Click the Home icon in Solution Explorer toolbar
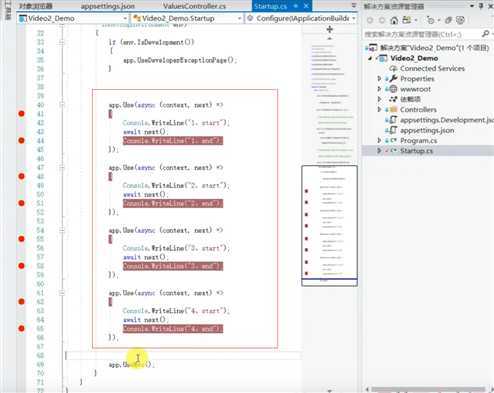 pyautogui.click(x=394, y=21)
